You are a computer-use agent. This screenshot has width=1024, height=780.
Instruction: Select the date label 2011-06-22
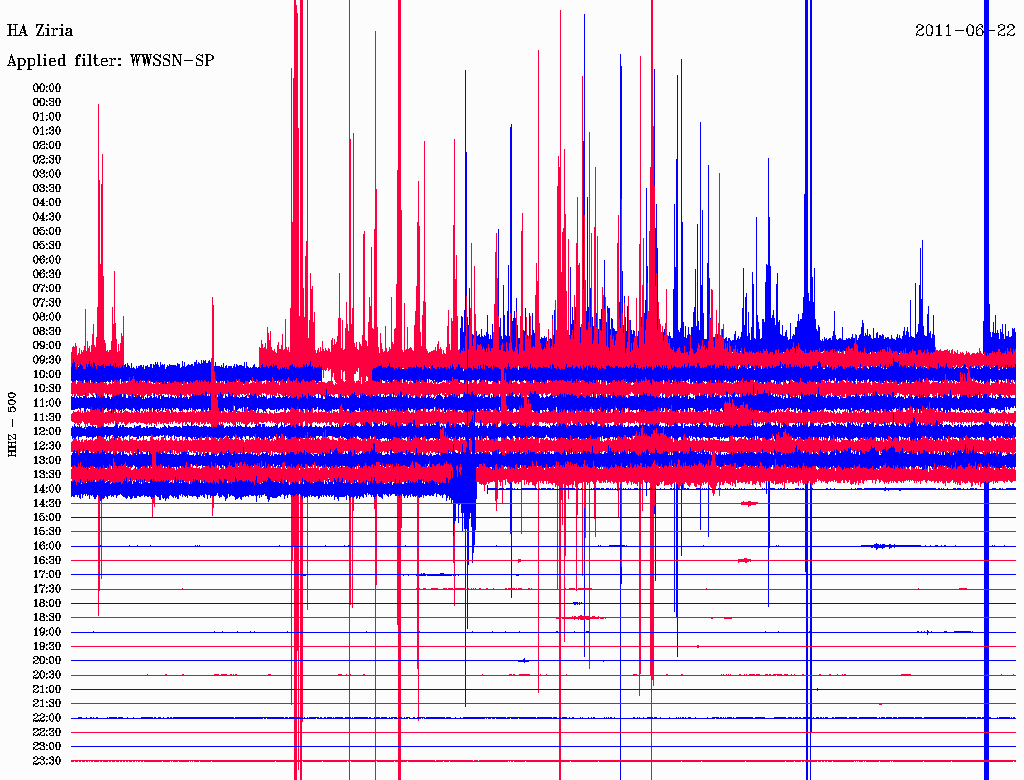[965, 31]
